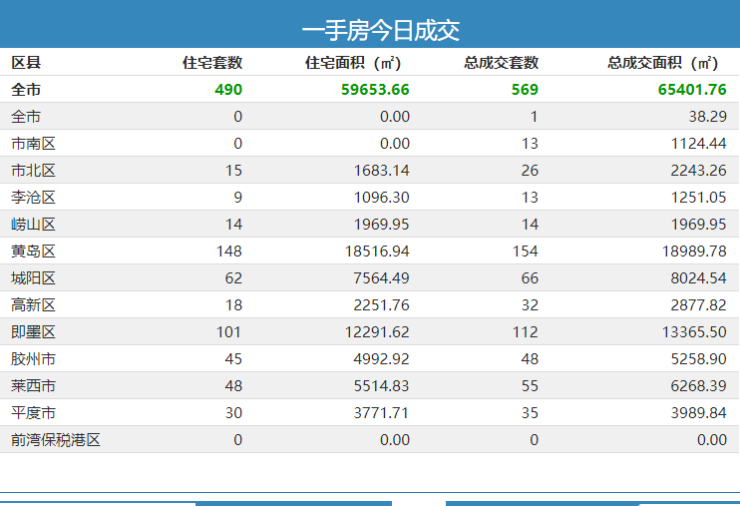Click the 平度市 row label

click(33, 414)
